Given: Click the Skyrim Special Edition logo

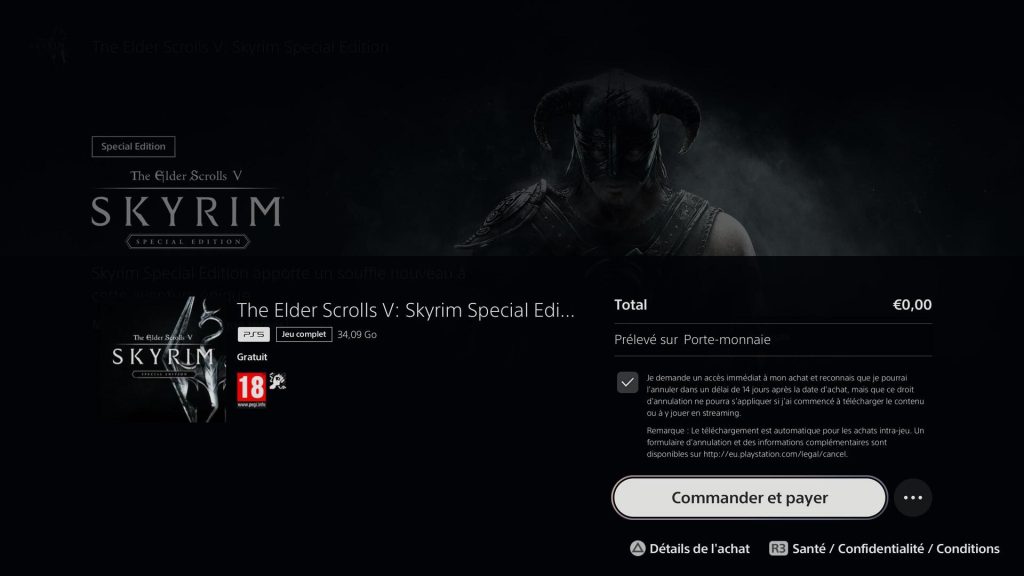Looking at the screenshot, I should click(187, 209).
